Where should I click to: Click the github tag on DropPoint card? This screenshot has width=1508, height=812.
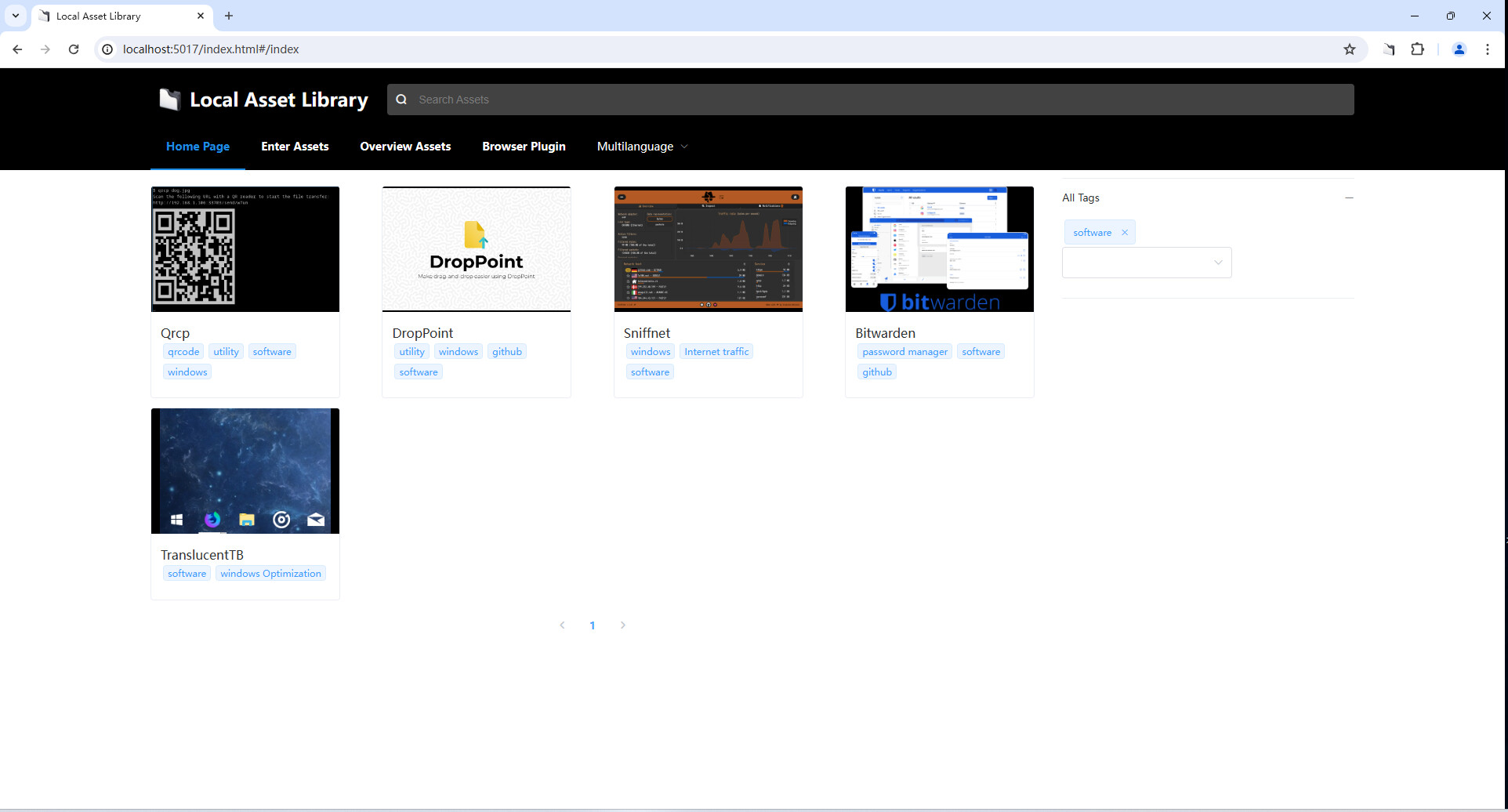coord(506,351)
